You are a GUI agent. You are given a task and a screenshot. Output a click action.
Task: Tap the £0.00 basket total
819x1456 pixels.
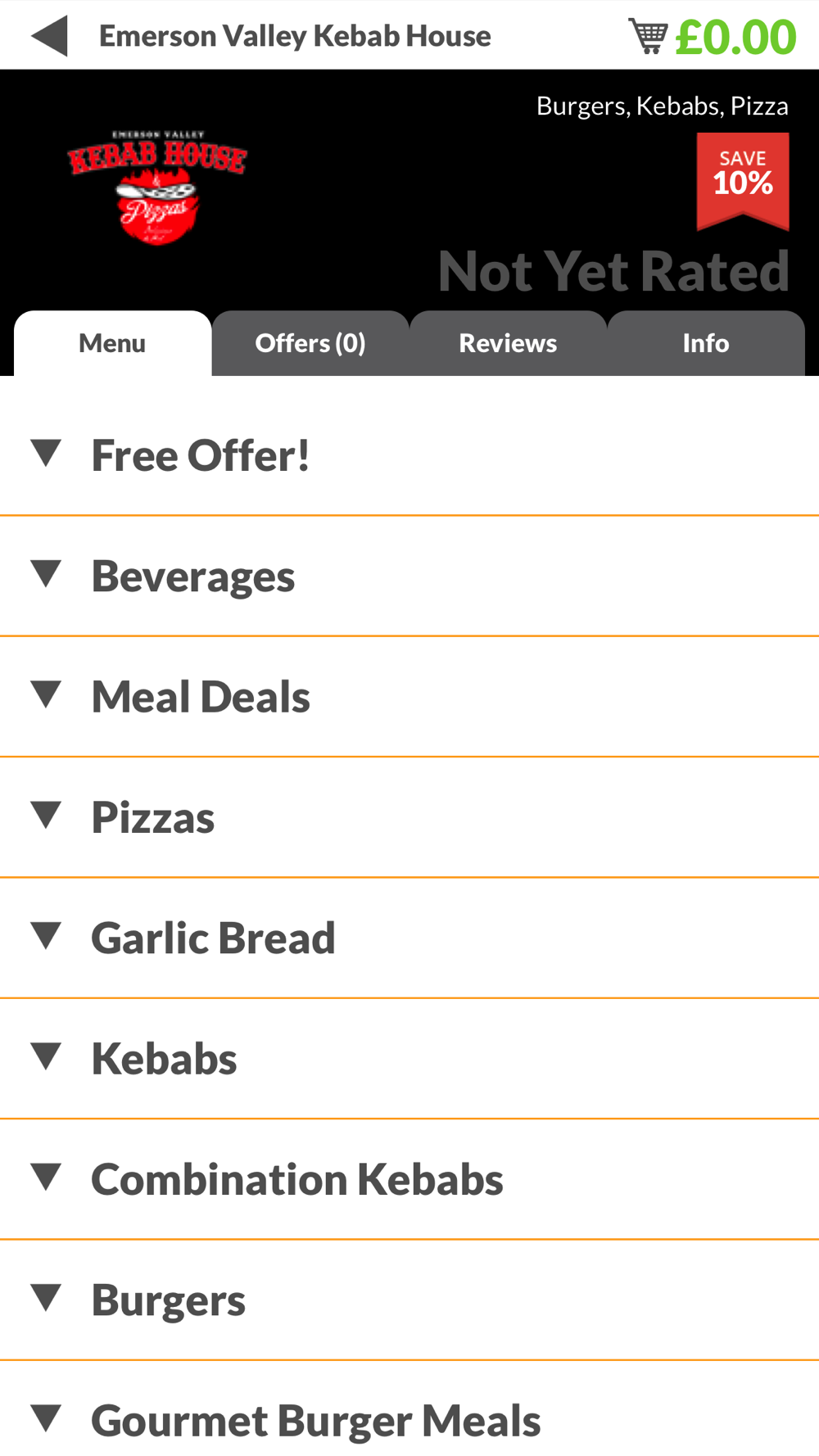tap(735, 37)
